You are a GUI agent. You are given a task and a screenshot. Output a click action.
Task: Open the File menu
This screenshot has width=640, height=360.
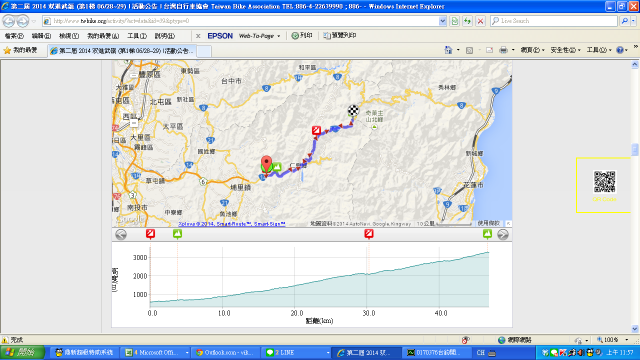[x=14, y=36]
